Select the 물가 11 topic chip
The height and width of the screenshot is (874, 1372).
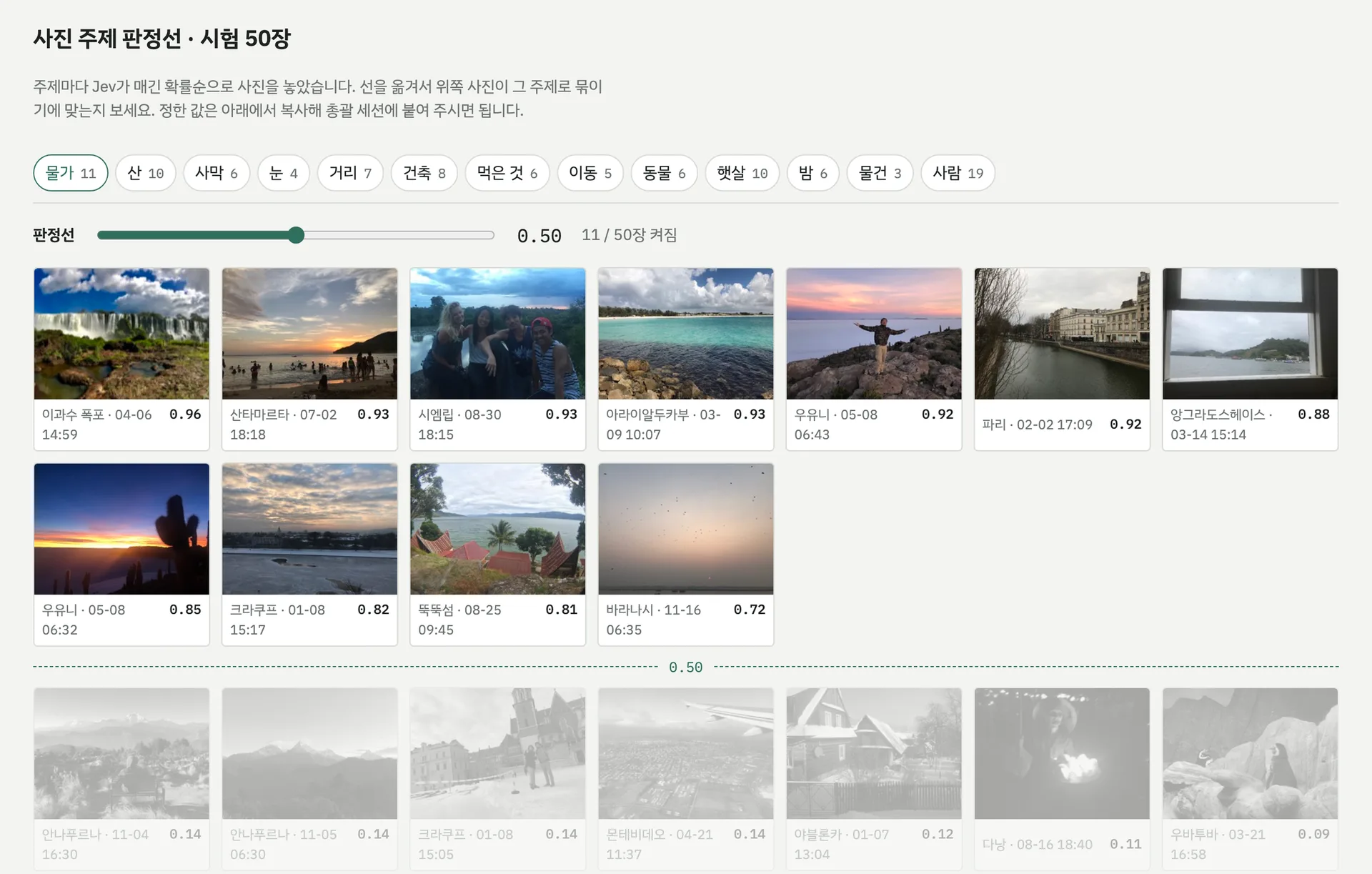pyautogui.click(x=71, y=173)
